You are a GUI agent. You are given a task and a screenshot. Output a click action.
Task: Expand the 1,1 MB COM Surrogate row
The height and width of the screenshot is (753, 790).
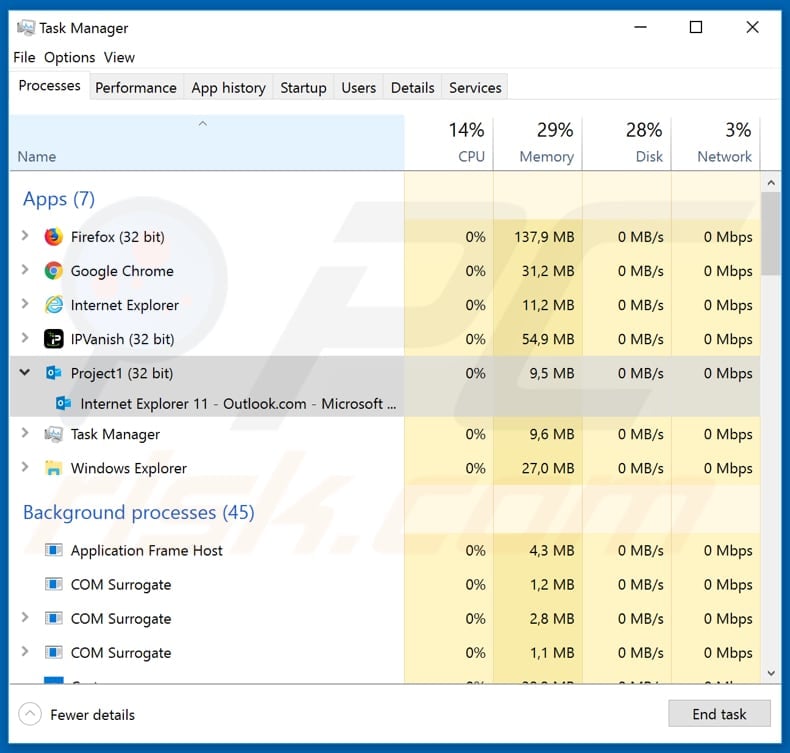(24, 651)
